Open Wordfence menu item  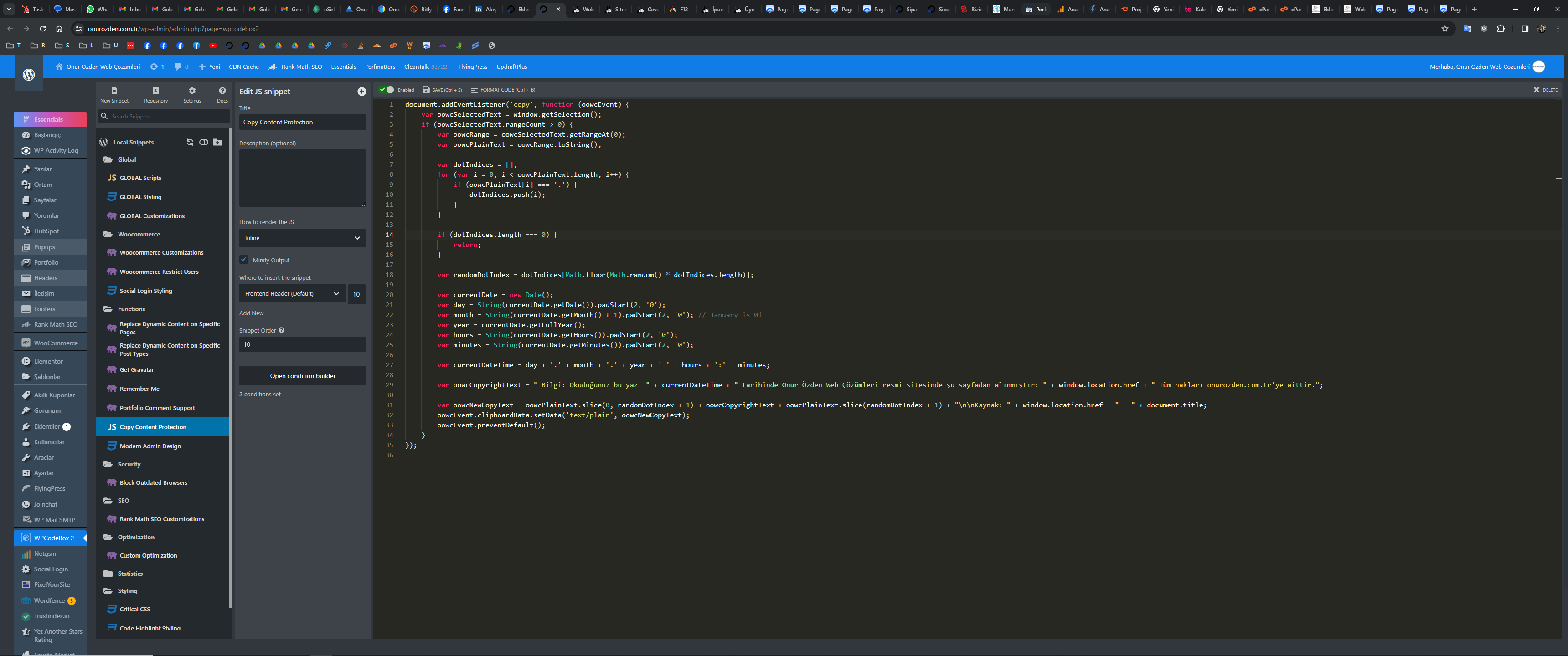(x=50, y=600)
